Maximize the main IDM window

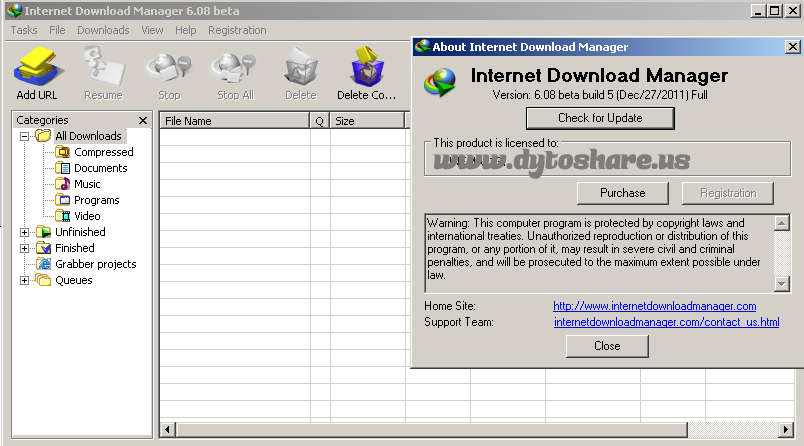pyautogui.click(x=775, y=11)
